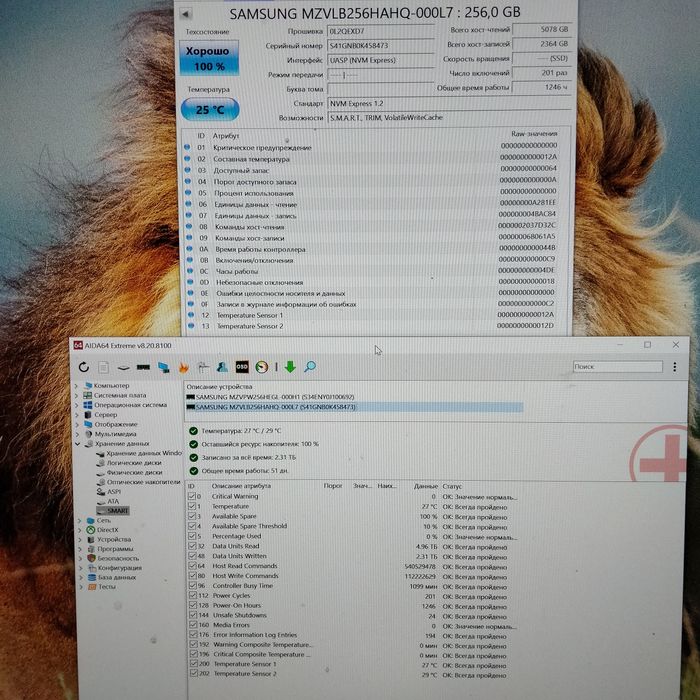700x700 pixels.
Task: Open the SensorPanel gauge icon
Action: coord(262,367)
